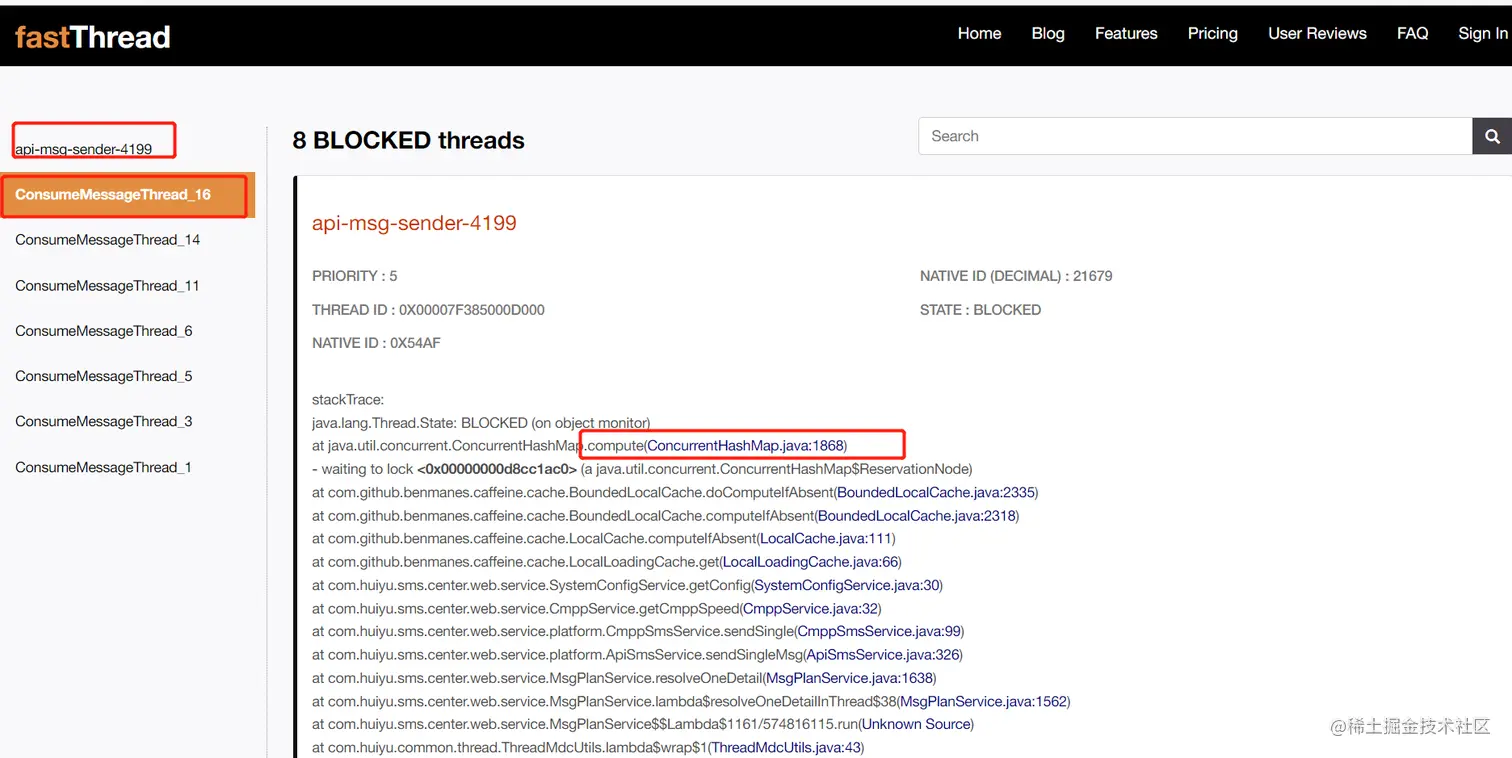Click LocalLoadingCache.java:66 source link
Screen dimensions: 1512x758
[x=810, y=562]
